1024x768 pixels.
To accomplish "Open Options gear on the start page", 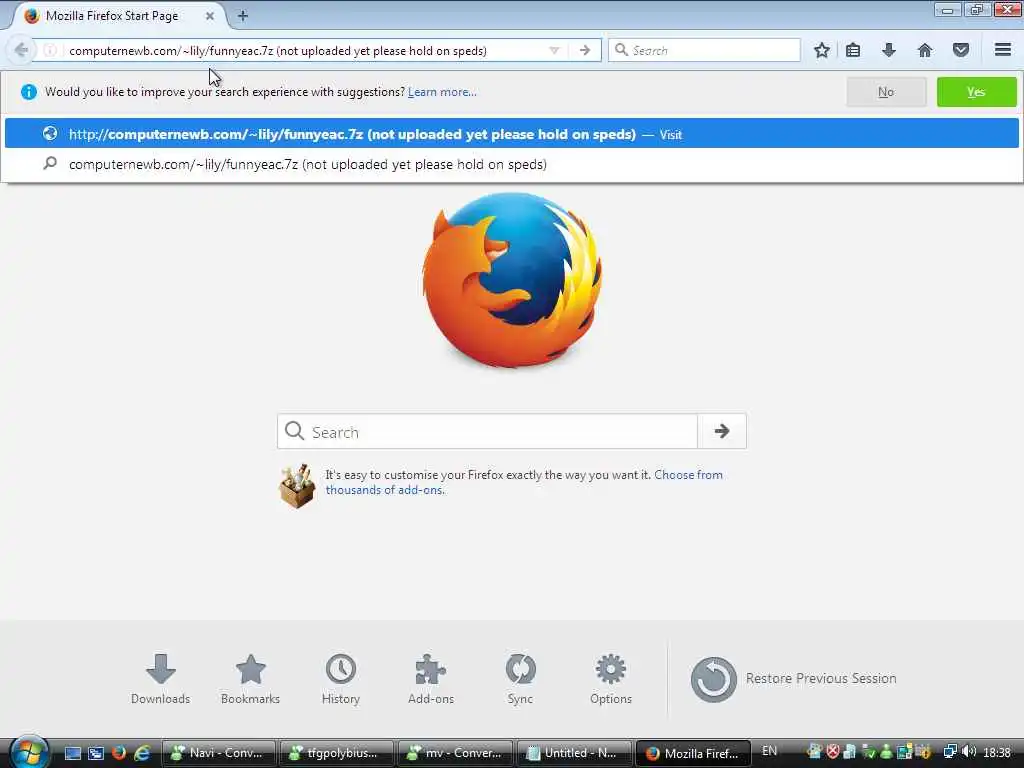I will pos(611,679).
